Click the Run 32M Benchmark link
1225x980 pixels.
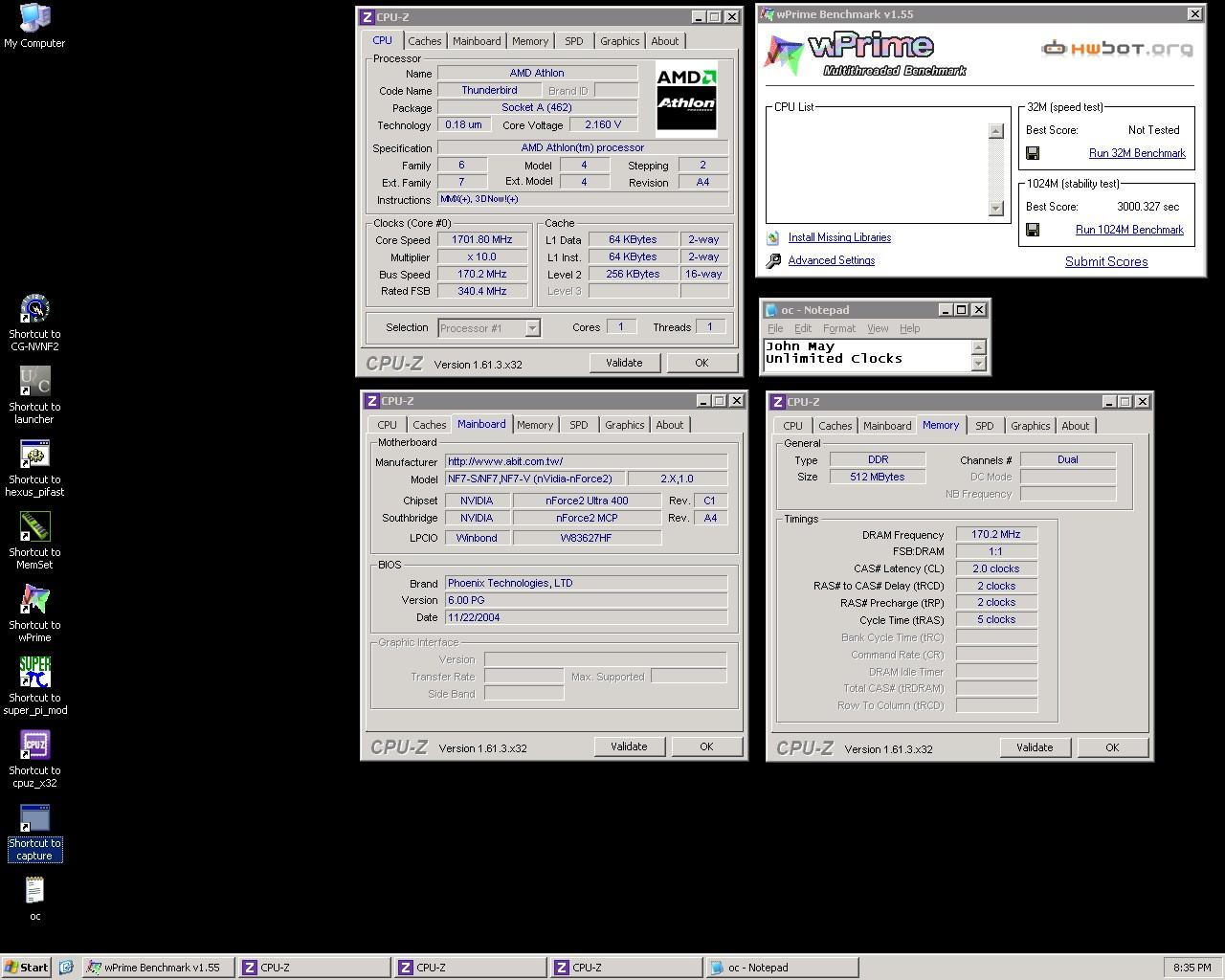pyautogui.click(x=1137, y=153)
